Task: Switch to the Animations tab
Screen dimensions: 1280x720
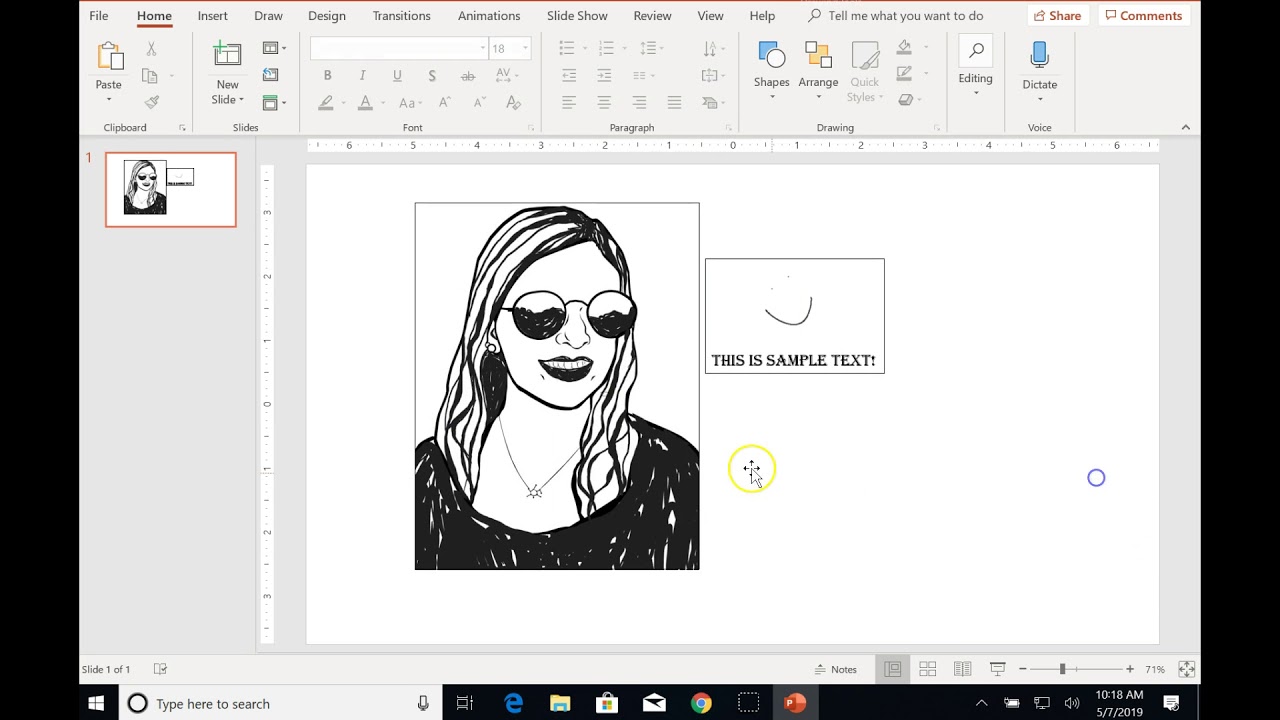Action: (x=488, y=16)
